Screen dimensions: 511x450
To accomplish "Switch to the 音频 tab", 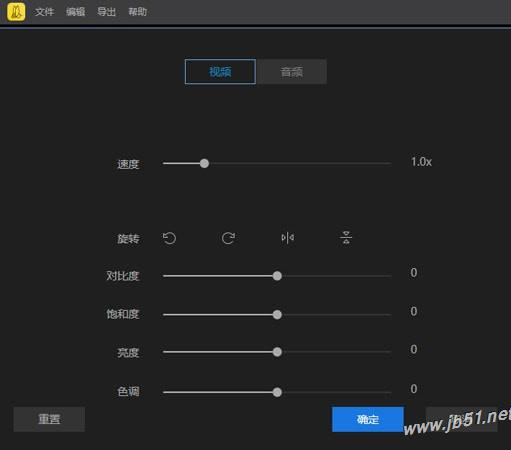I will click(x=292, y=72).
